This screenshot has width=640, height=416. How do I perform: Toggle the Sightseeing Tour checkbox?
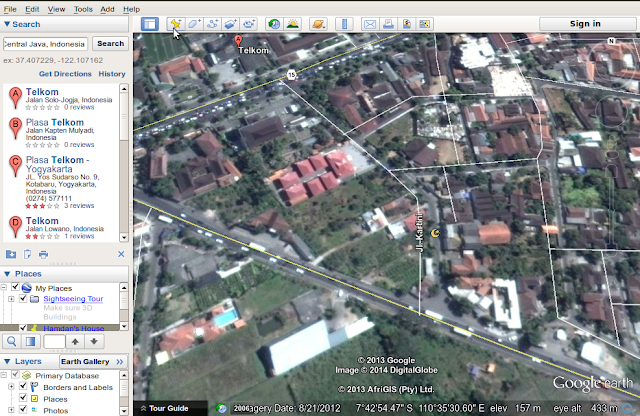point(23,298)
